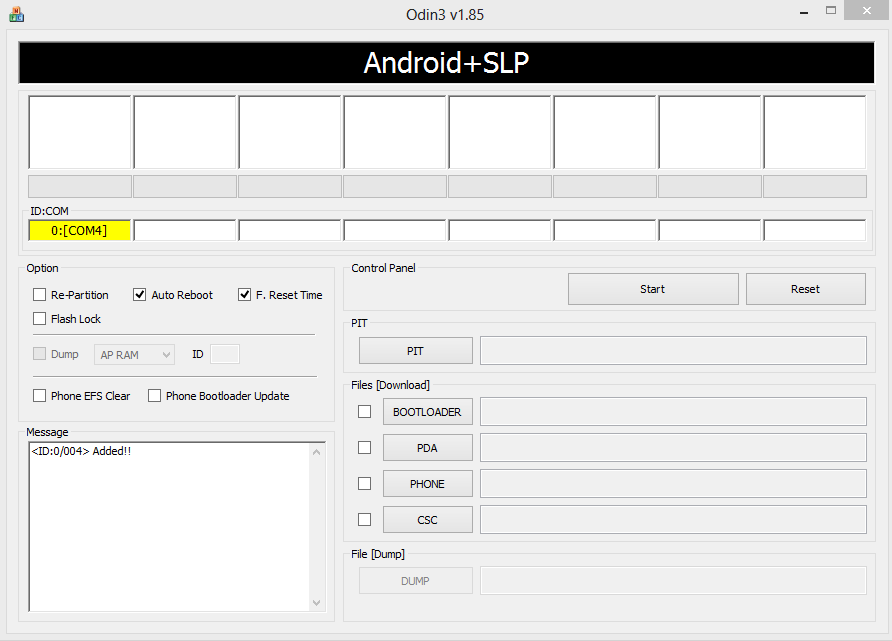Browse for a PIT file
The height and width of the screenshot is (641, 892).
[x=416, y=350]
